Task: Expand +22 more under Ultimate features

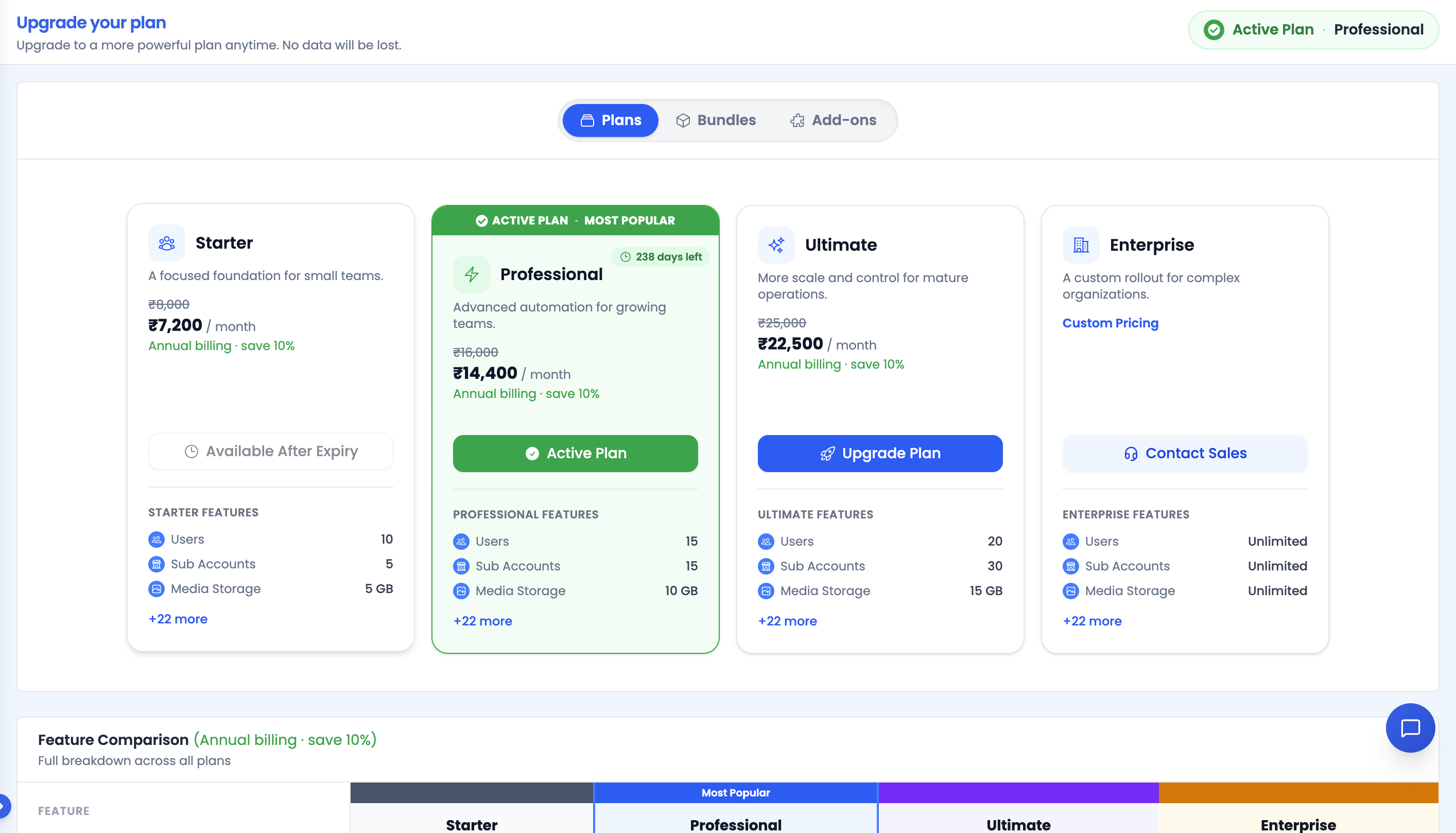Action: 787,621
